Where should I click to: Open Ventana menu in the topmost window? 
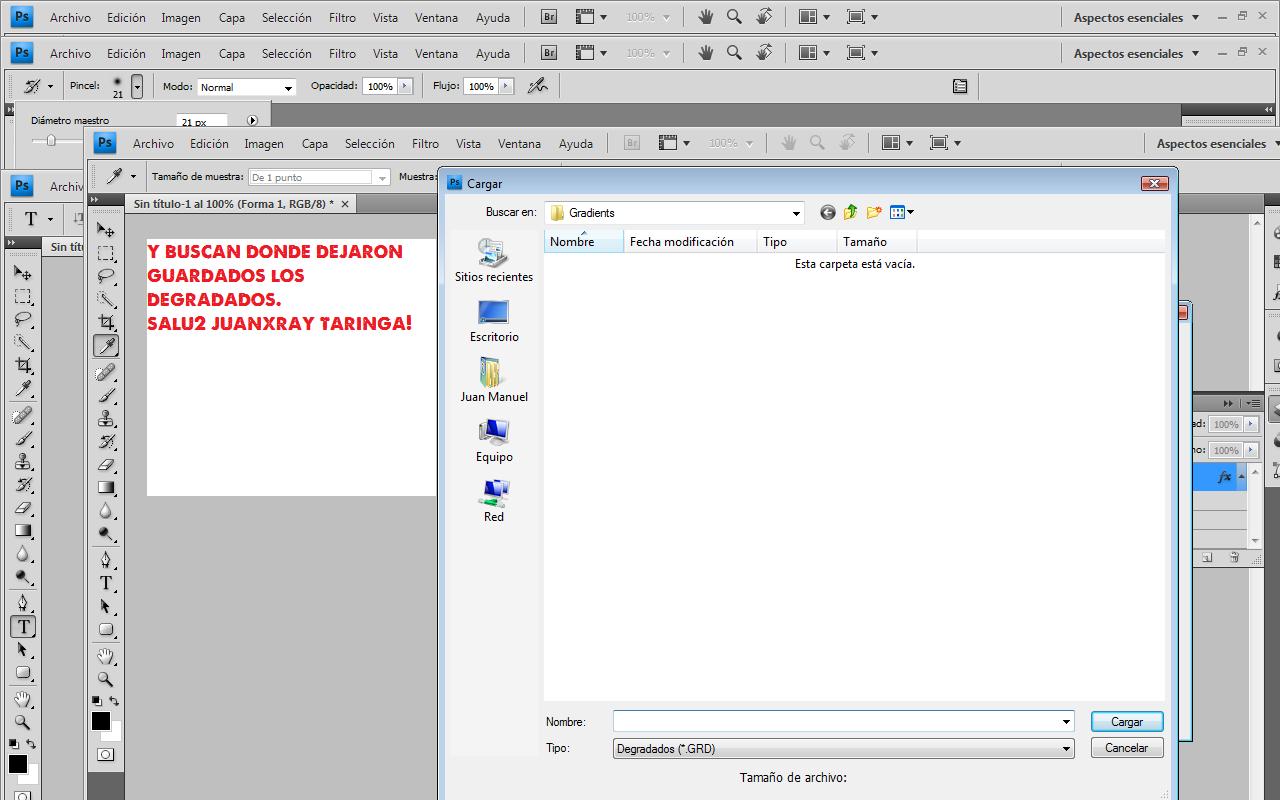pyautogui.click(x=436, y=17)
